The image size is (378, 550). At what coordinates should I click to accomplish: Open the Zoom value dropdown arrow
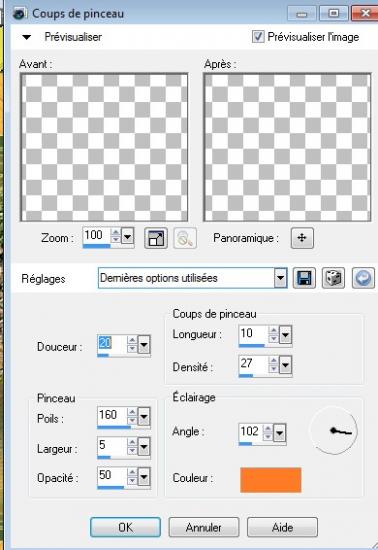click(x=127, y=237)
